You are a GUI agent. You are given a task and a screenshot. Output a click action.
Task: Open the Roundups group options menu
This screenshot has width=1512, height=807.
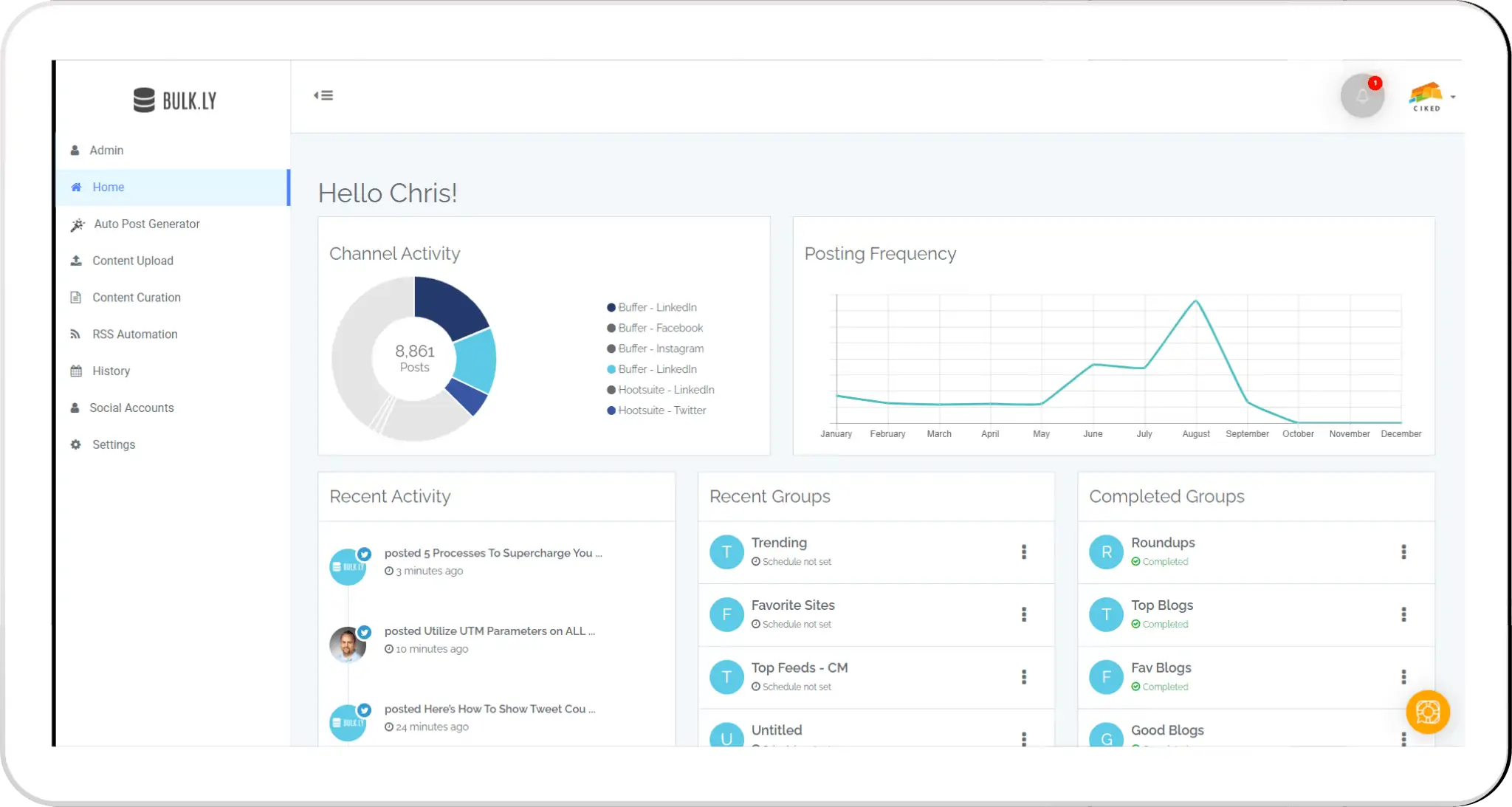(1403, 552)
